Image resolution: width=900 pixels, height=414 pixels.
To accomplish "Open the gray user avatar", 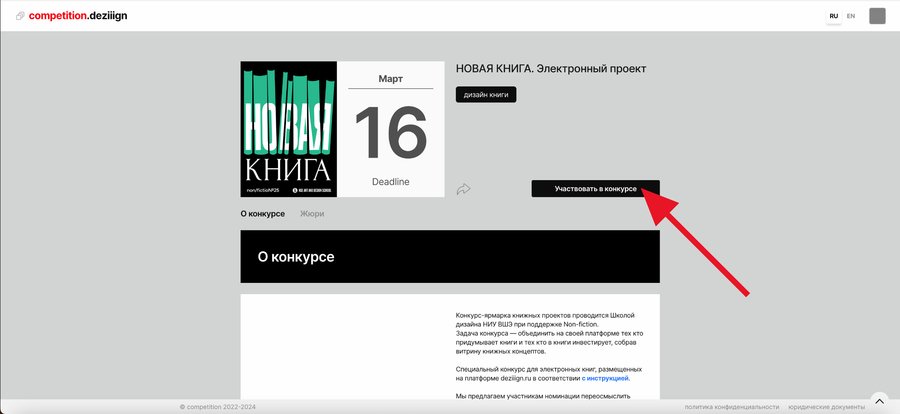I will coord(877,16).
